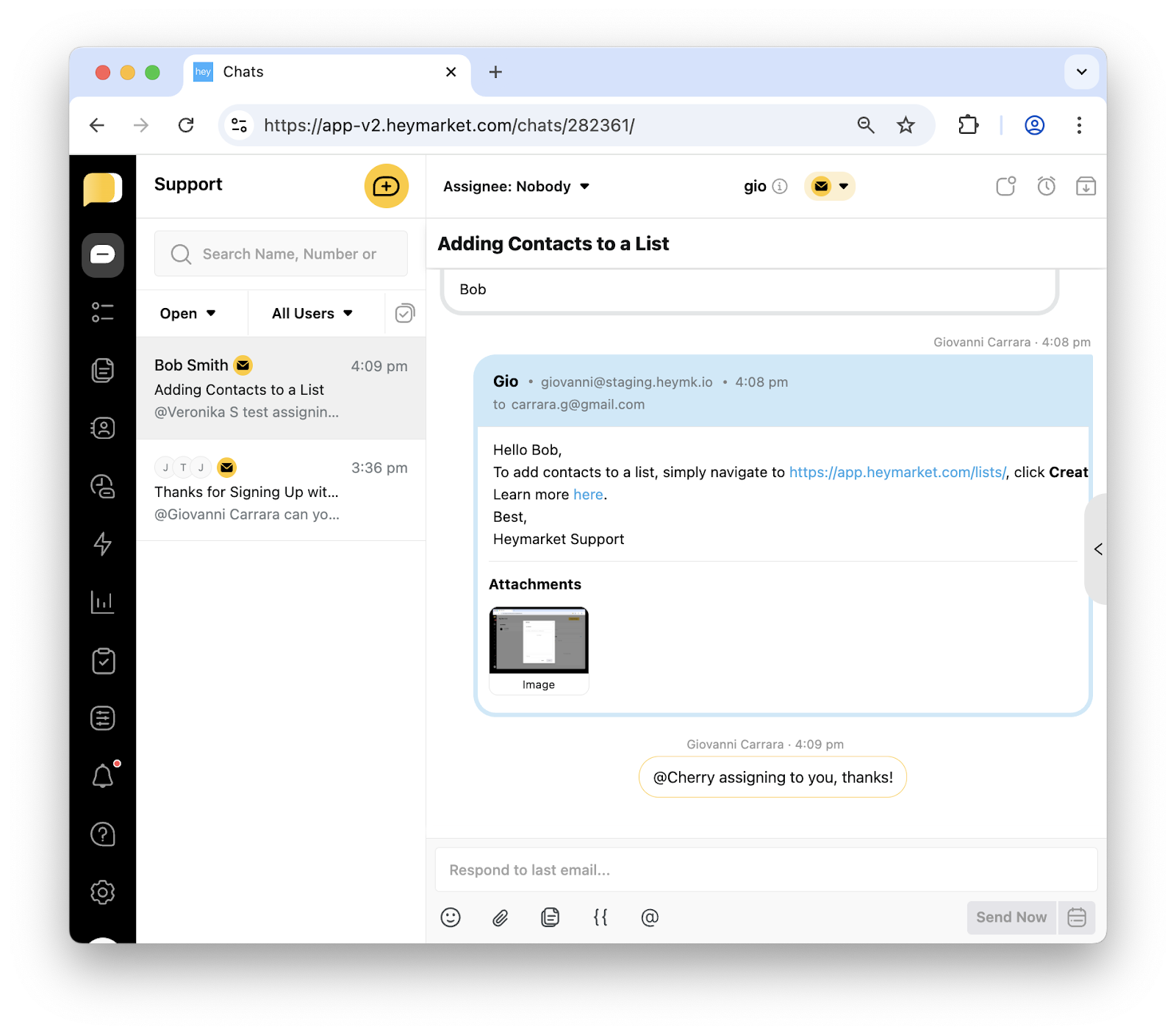Click the Search Name, Number field

click(281, 254)
